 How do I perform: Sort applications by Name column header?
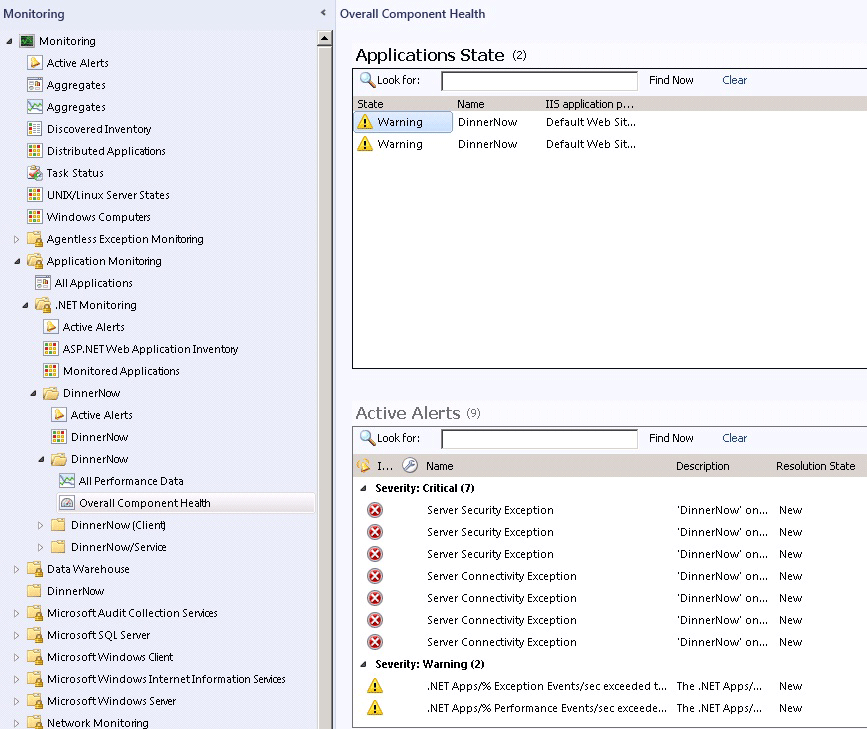471,104
